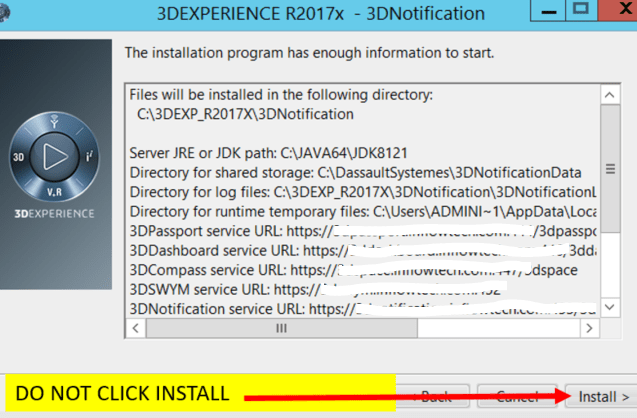637x418 pixels.
Task: Click the 3DSWYM service URL line
Action: pyautogui.click(x=318, y=290)
